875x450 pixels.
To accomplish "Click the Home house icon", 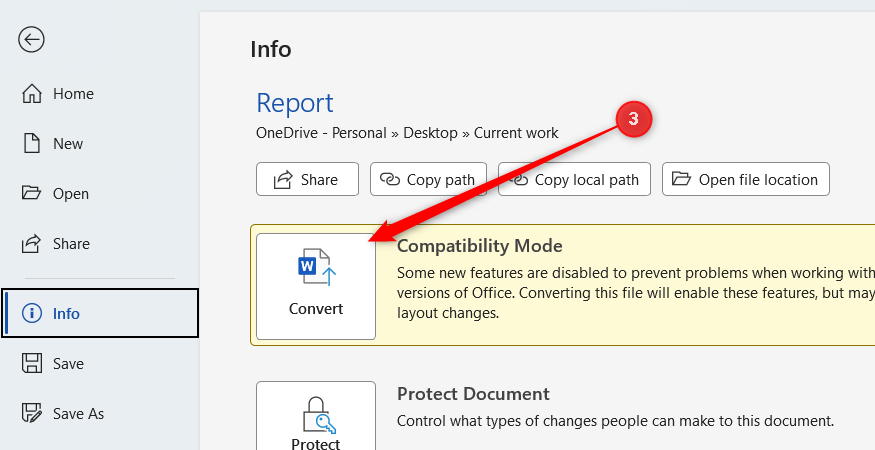I will 32,93.
